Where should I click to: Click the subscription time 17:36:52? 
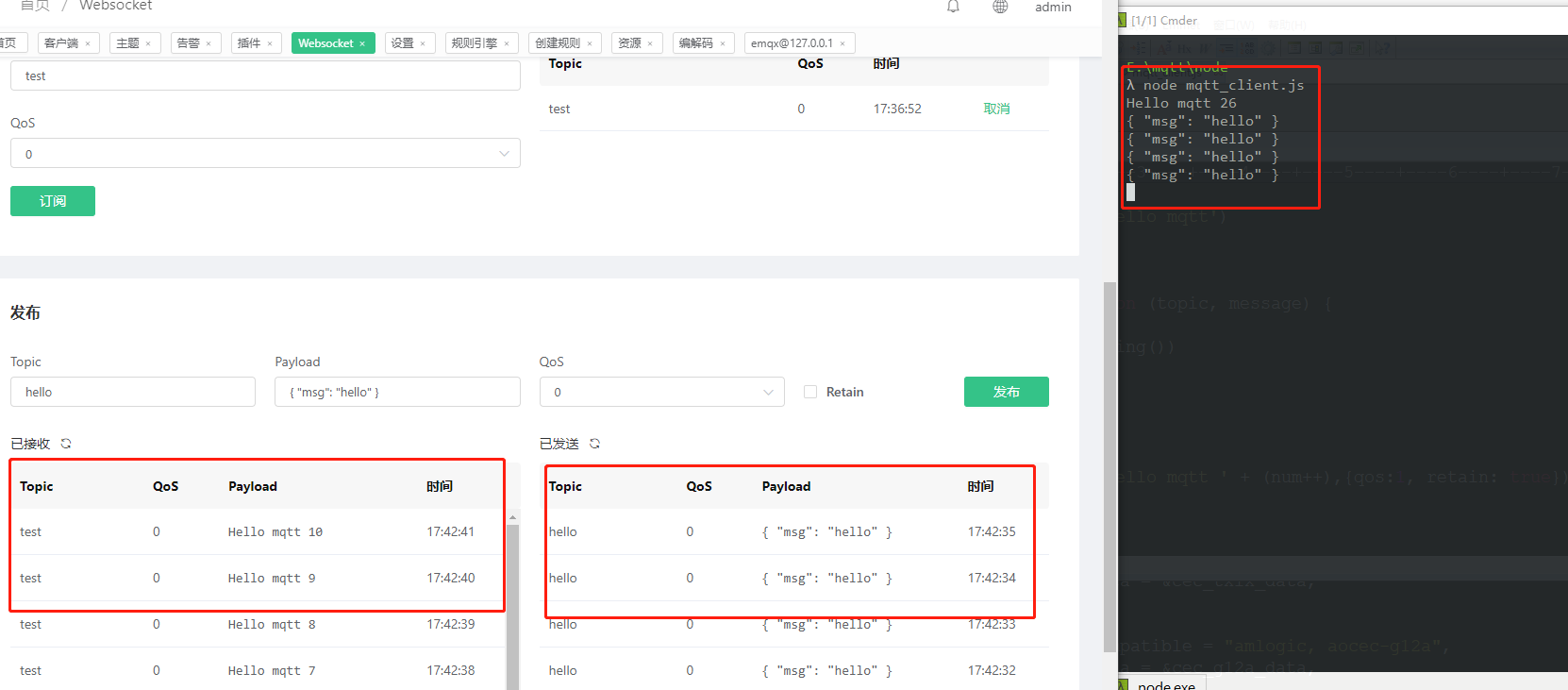pos(897,109)
